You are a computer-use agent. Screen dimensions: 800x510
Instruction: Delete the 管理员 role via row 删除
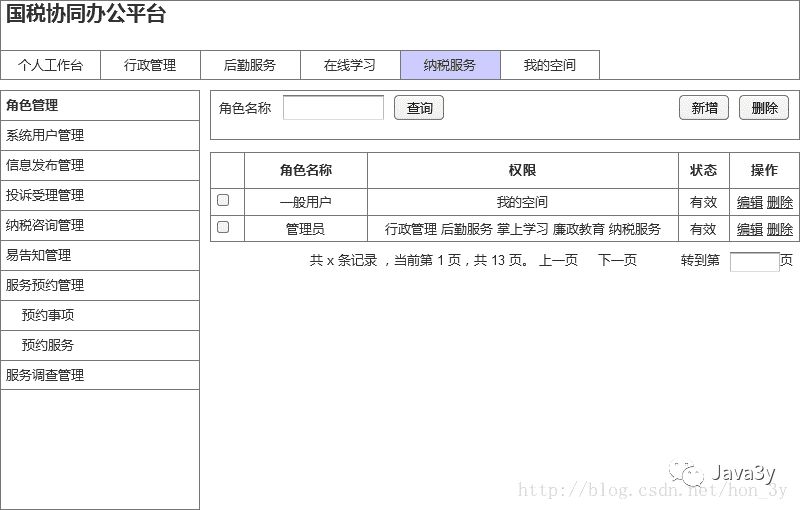780,230
